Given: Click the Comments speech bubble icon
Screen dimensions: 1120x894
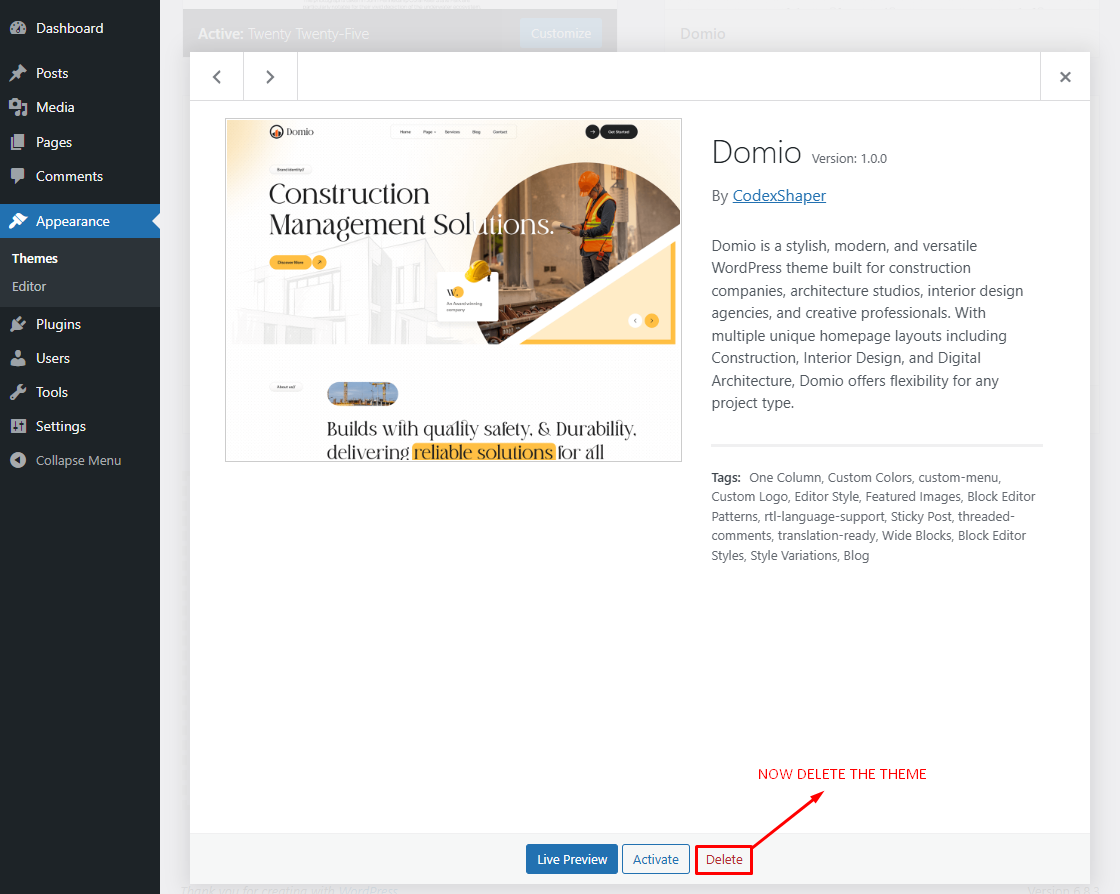Looking at the screenshot, I should (x=18, y=176).
